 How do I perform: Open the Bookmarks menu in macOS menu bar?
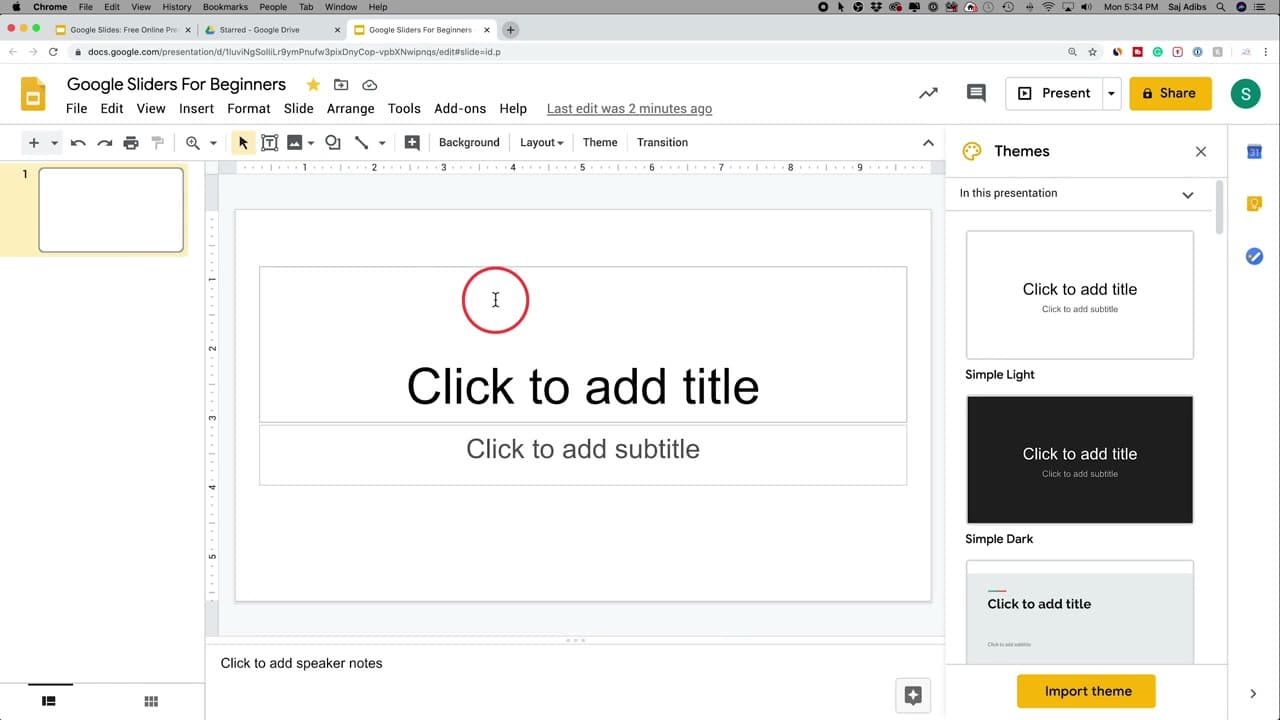(225, 7)
